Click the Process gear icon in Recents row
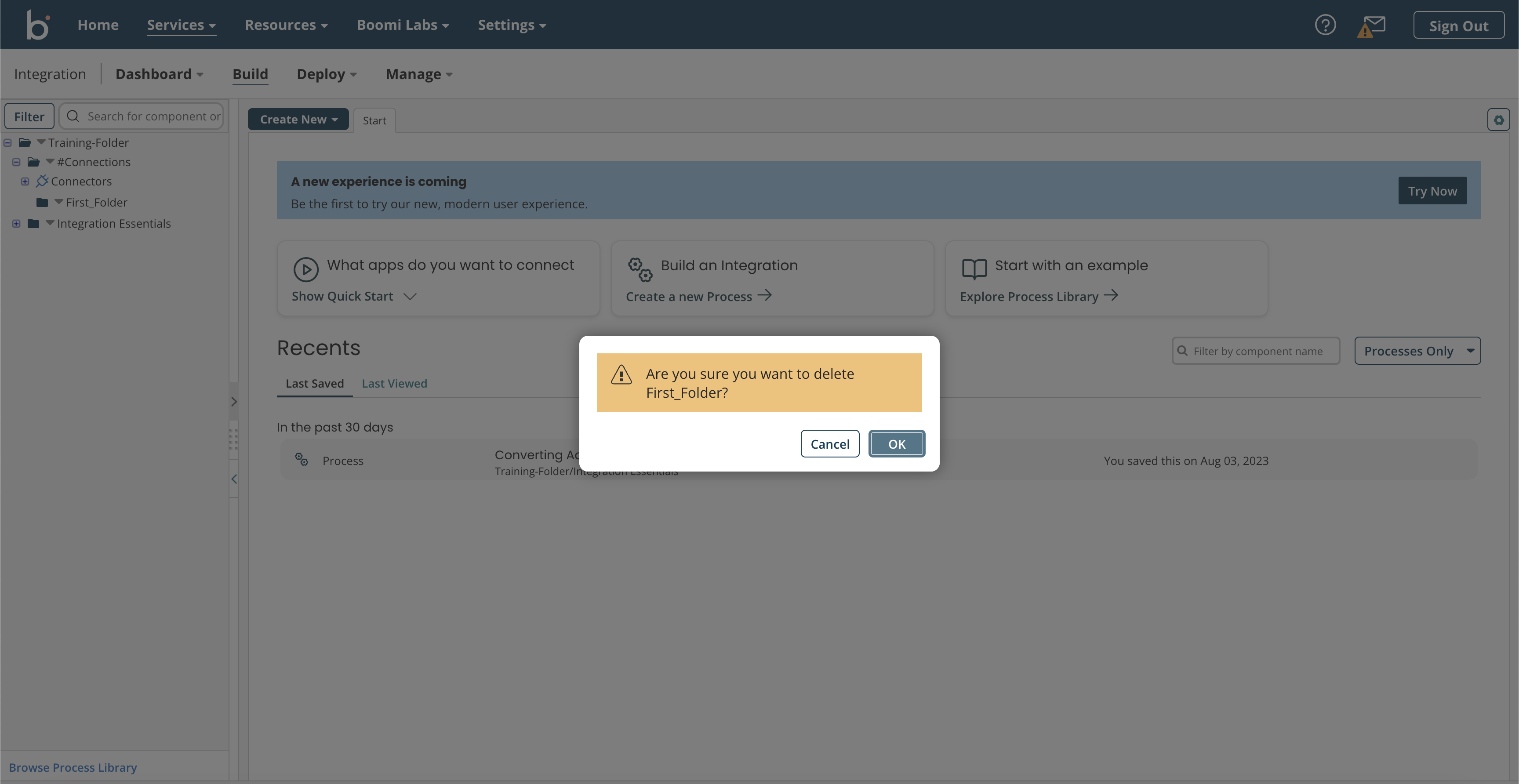Image resolution: width=1519 pixels, height=784 pixels. click(x=302, y=459)
